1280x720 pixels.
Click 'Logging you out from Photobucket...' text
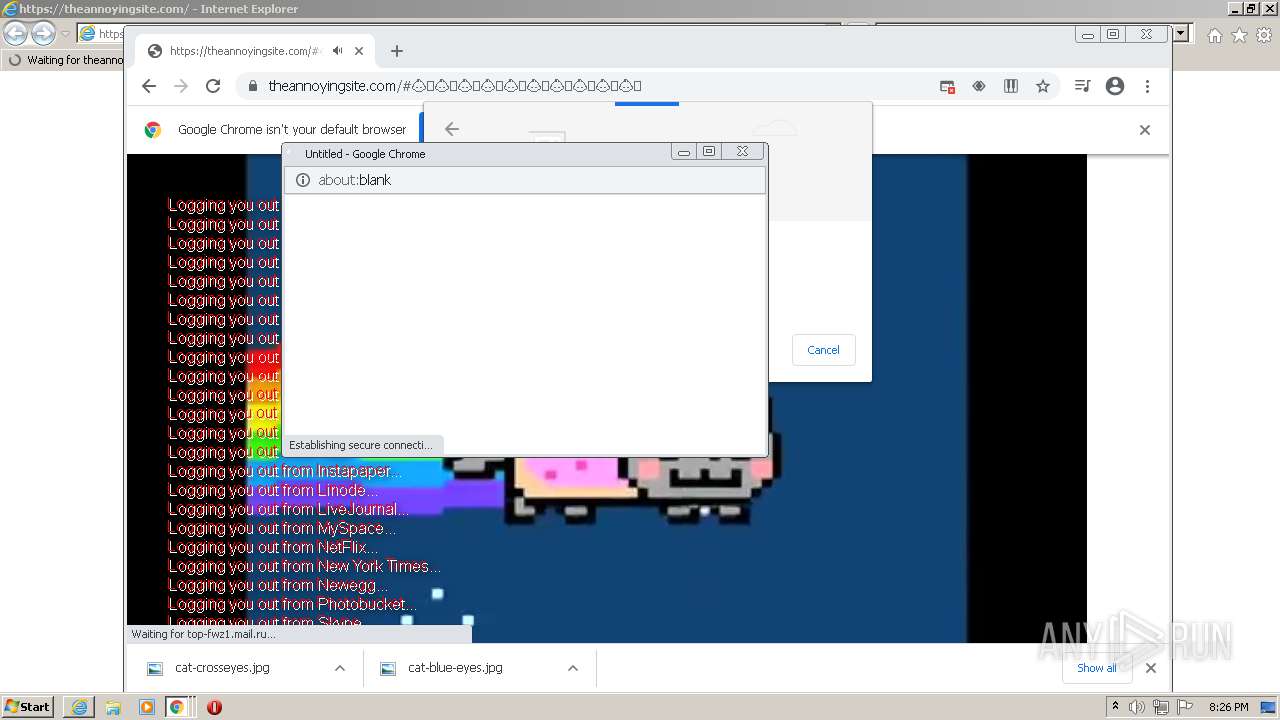292,604
